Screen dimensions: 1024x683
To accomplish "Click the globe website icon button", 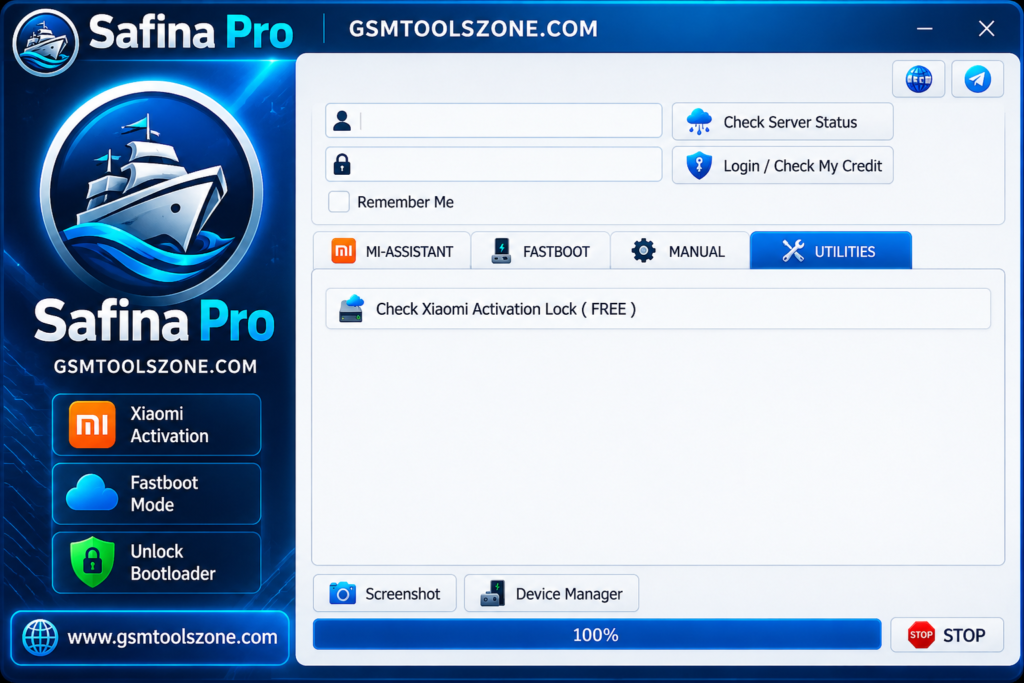I will 918,79.
